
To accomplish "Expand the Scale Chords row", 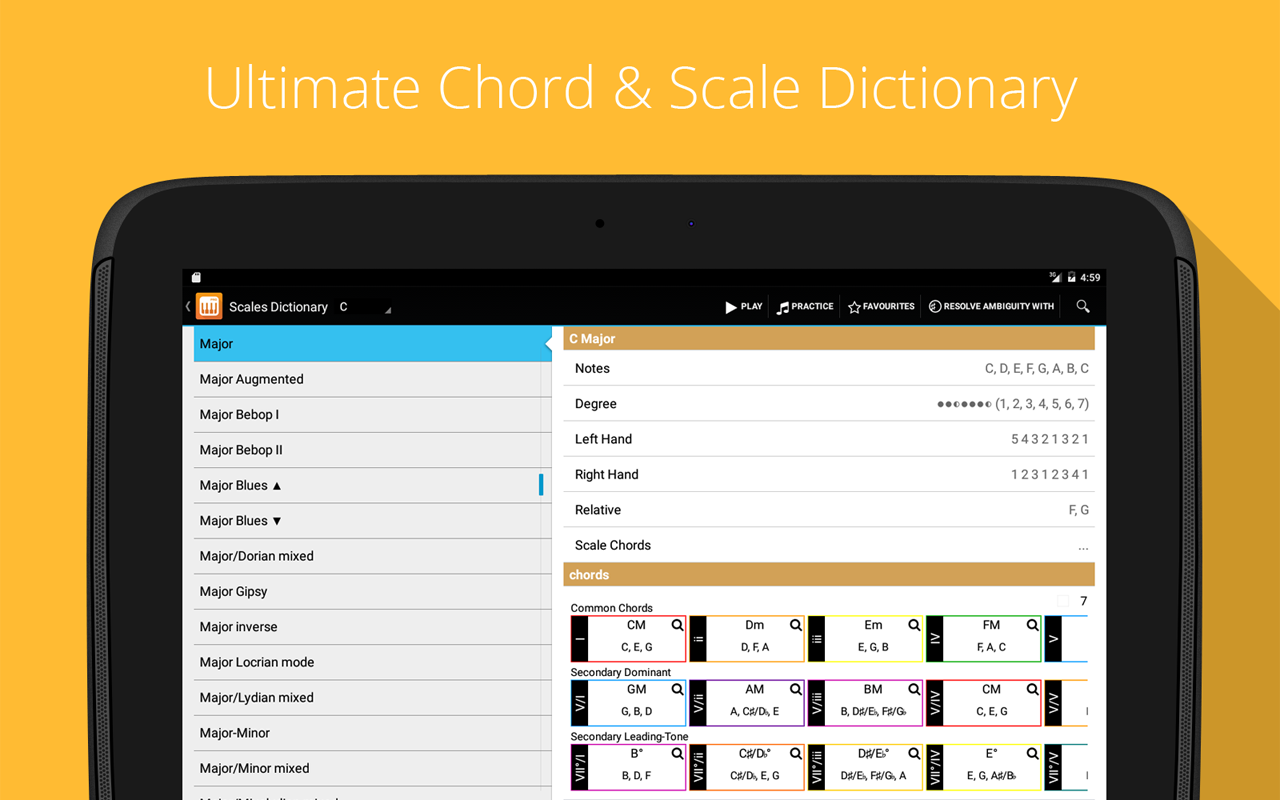I will click(x=829, y=545).
